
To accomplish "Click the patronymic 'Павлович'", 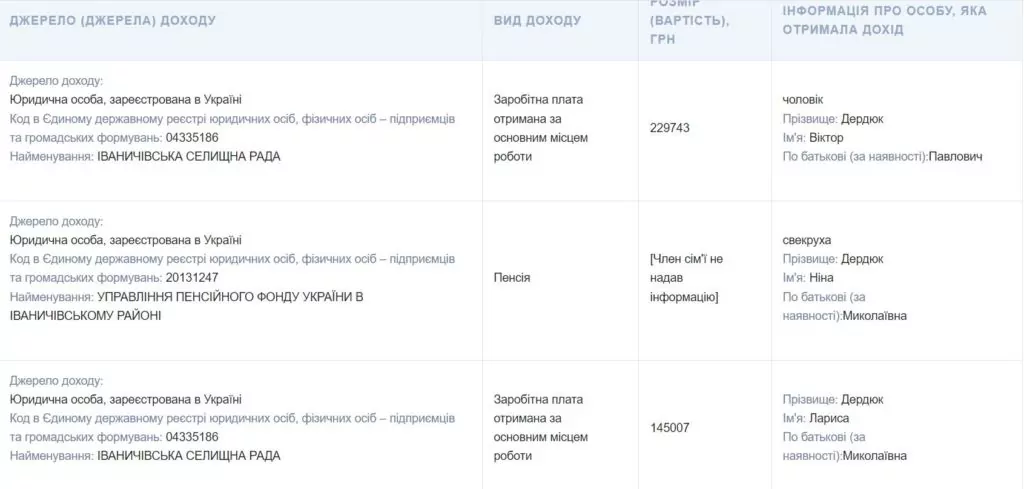I will pyautogui.click(x=957, y=156).
